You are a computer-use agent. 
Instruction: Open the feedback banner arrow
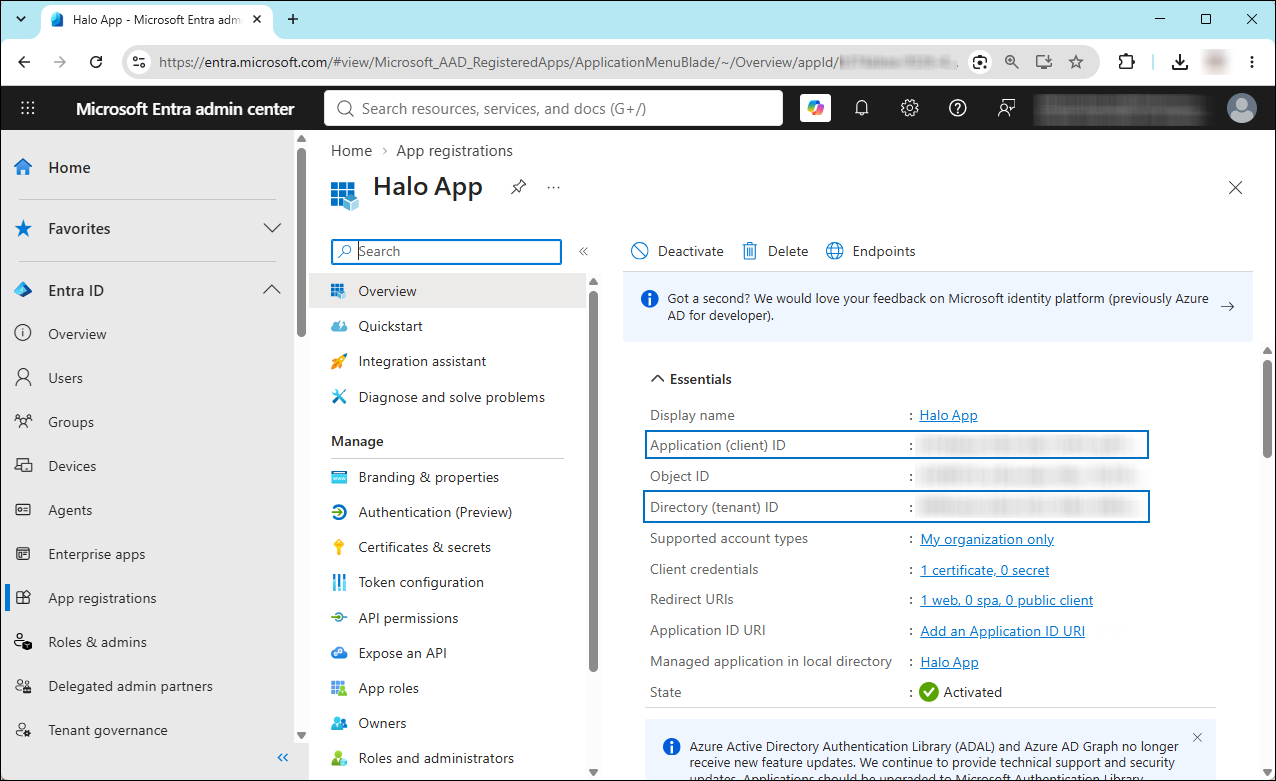click(x=1227, y=307)
